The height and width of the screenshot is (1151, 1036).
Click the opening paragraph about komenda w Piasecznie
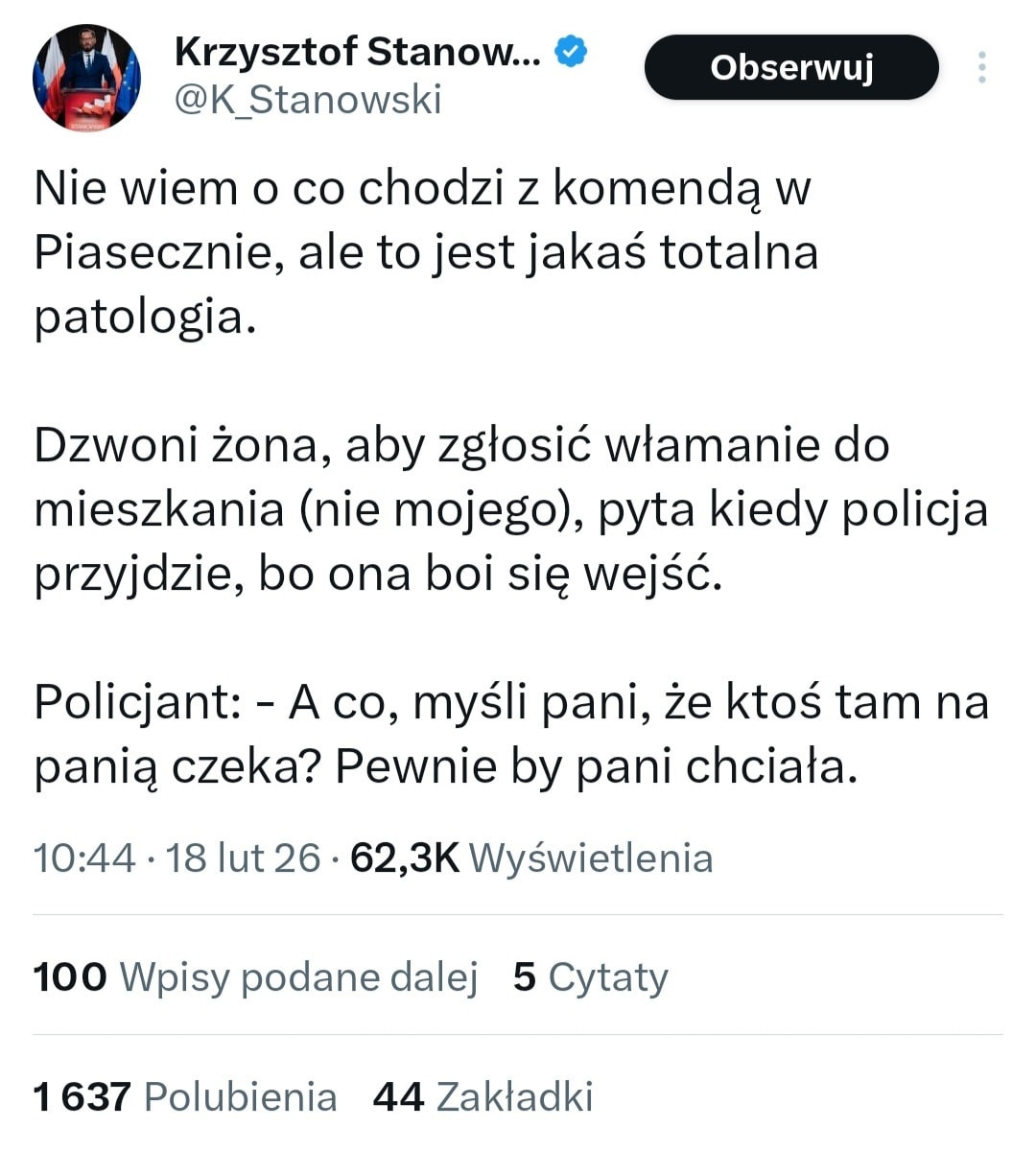426,252
